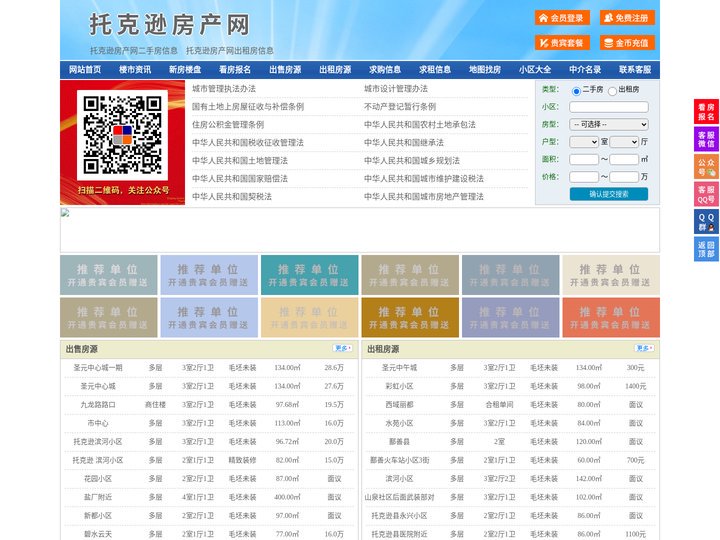Click broken banner image icon
The height and width of the screenshot is (540, 720).
pos(65,212)
